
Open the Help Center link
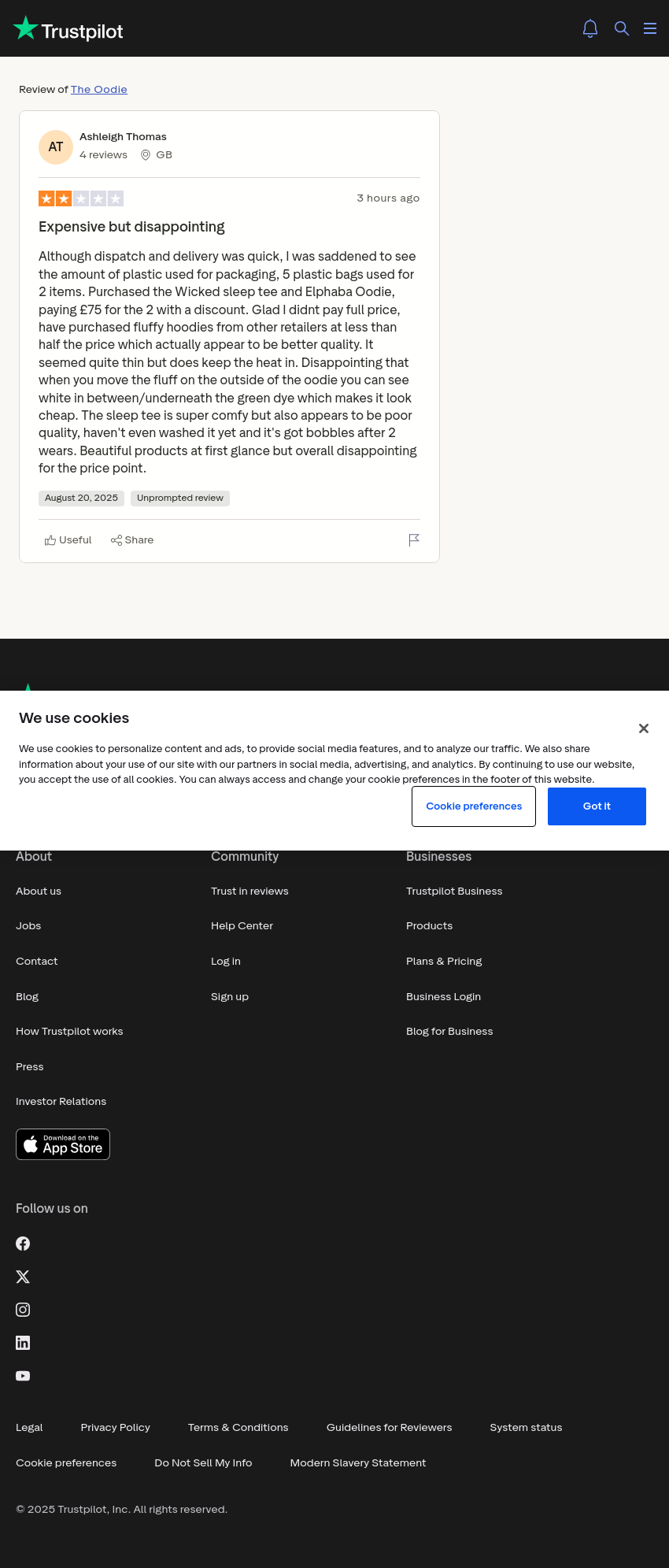click(x=242, y=926)
